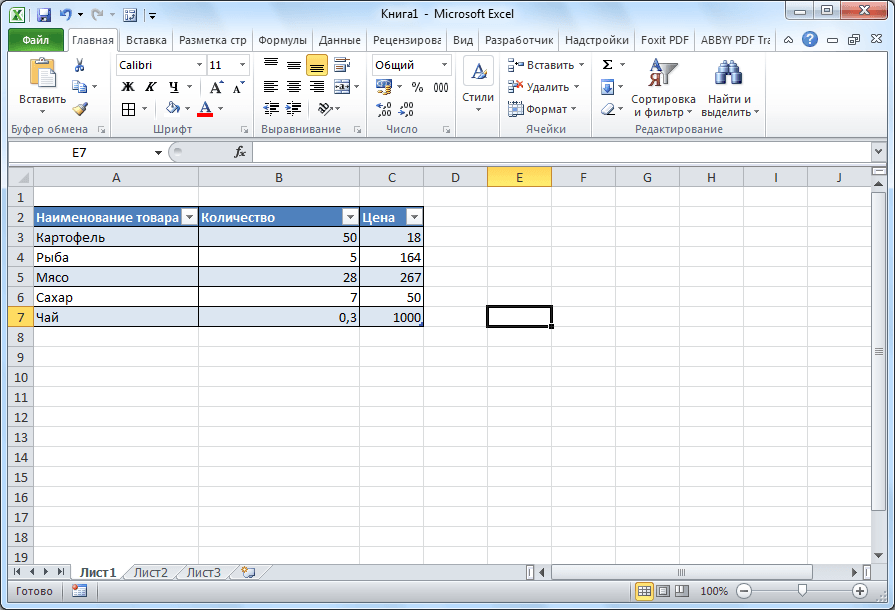Click the Файл button
This screenshot has height=610, width=895.
click(x=36, y=40)
